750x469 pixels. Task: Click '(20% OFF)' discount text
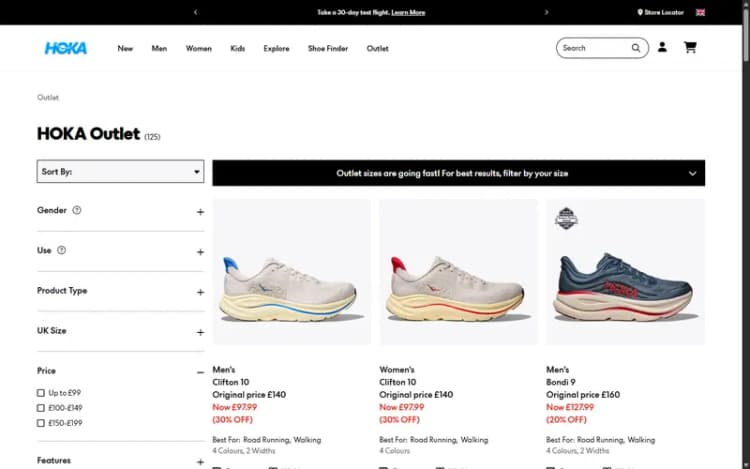(x=566, y=420)
